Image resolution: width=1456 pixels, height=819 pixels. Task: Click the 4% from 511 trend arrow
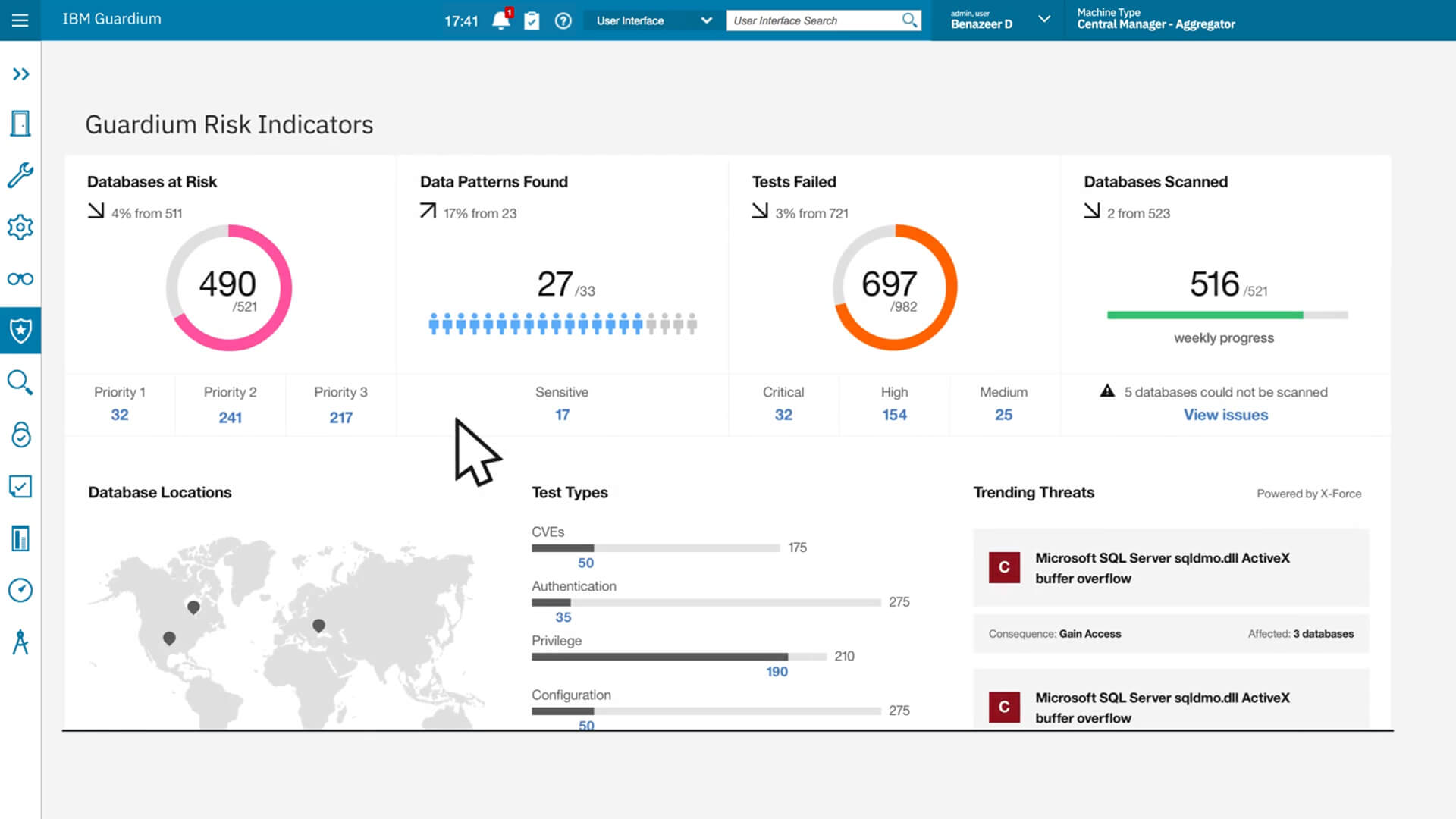pos(96,210)
